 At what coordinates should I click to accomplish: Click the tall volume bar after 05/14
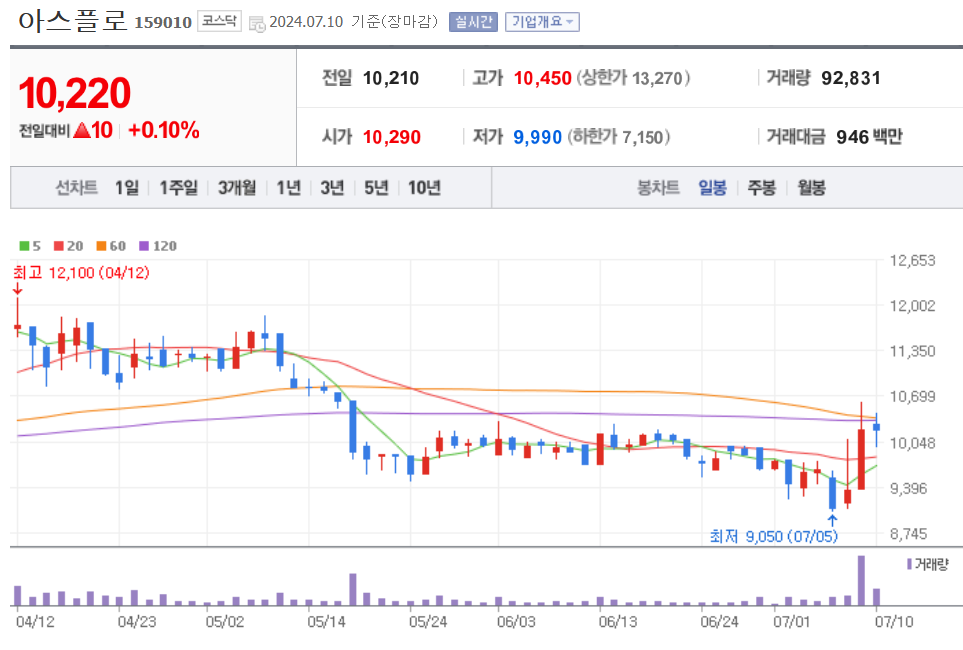353,589
